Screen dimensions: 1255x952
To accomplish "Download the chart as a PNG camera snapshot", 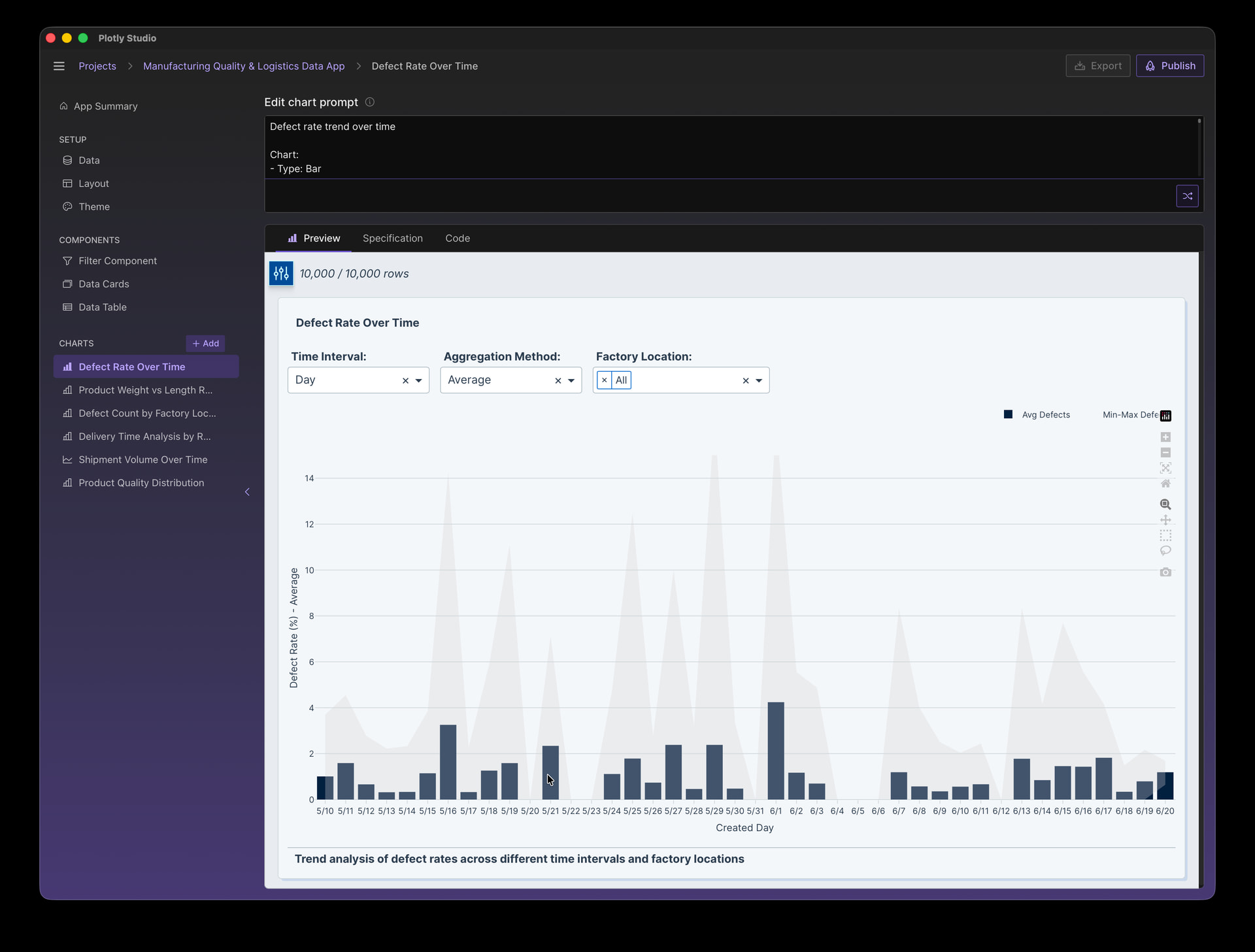I will (1165, 572).
